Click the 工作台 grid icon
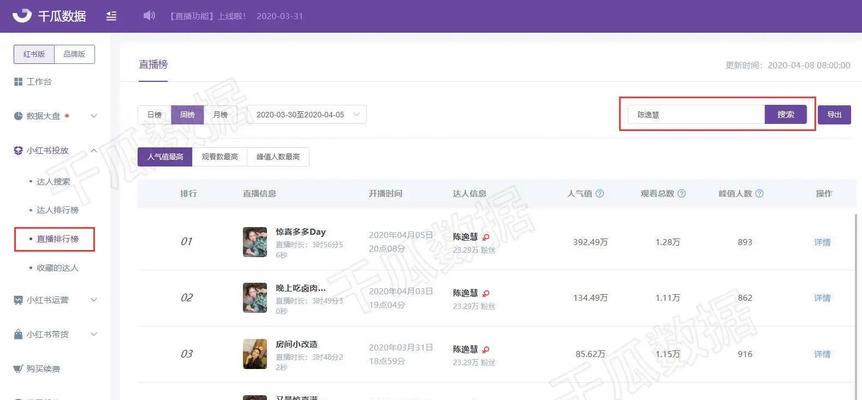 pos(18,82)
